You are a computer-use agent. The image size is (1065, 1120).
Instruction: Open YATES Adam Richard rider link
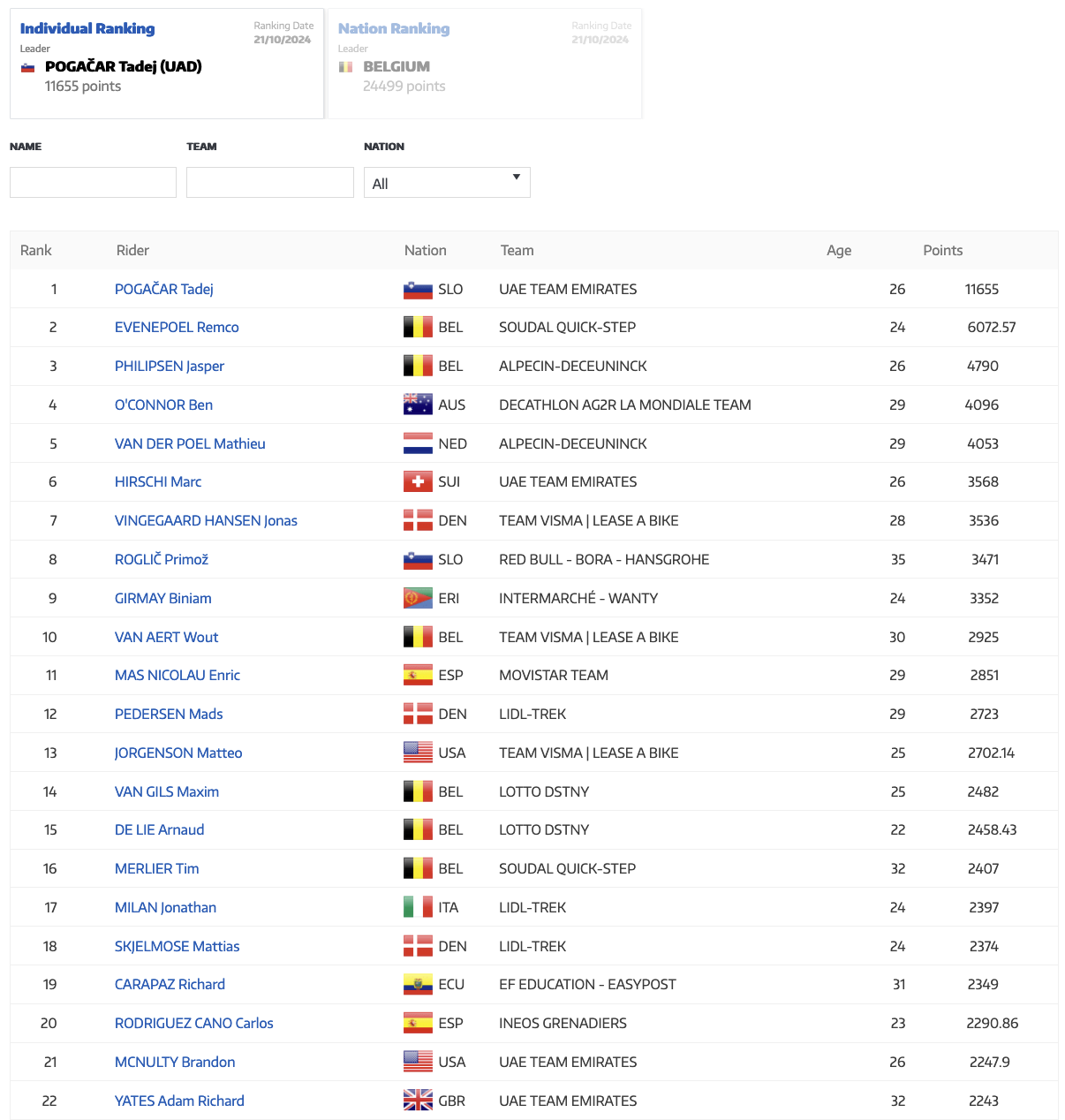tap(179, 1101)
